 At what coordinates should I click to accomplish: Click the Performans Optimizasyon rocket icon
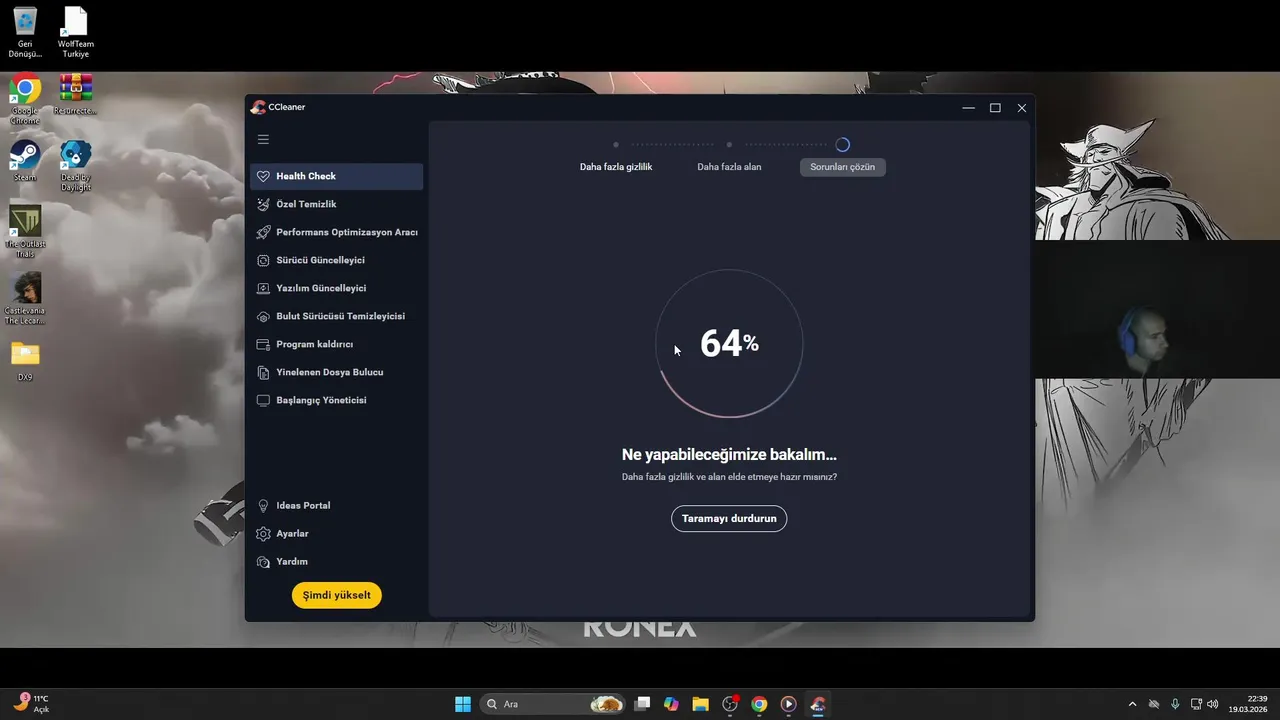click(263, 232)
